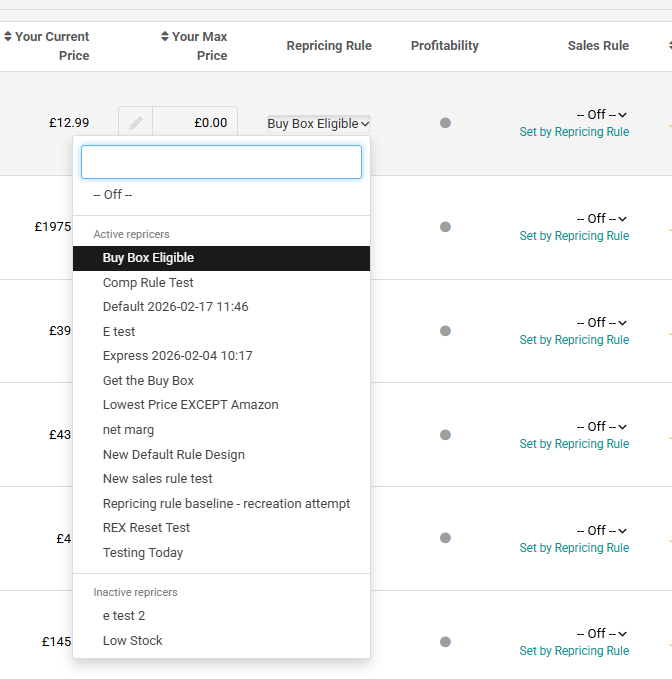Click the pencil edit icon beside max price
Screen dimensions: 672x679
[136, 123]
